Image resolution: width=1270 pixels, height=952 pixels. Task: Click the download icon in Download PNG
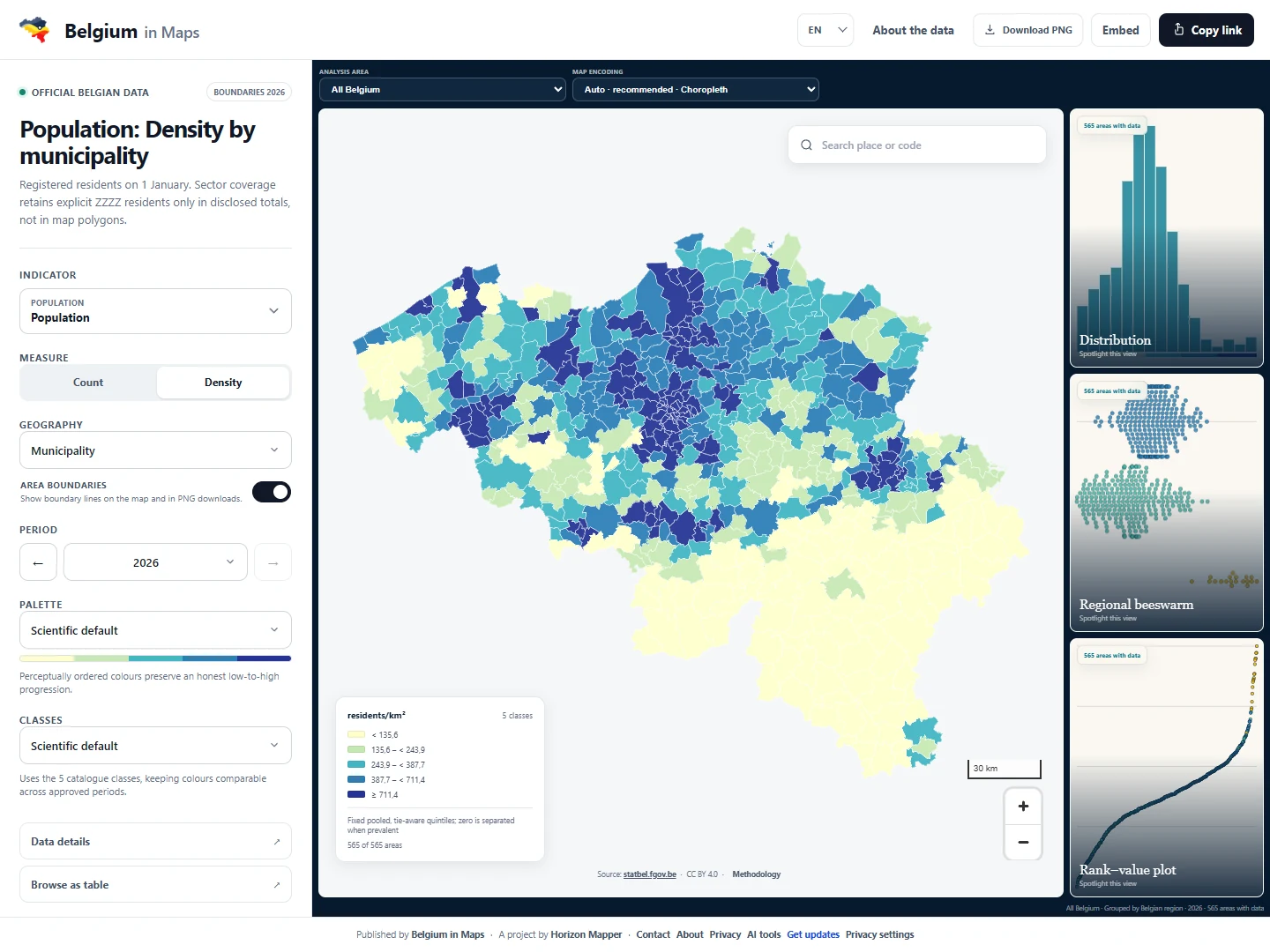990,30
